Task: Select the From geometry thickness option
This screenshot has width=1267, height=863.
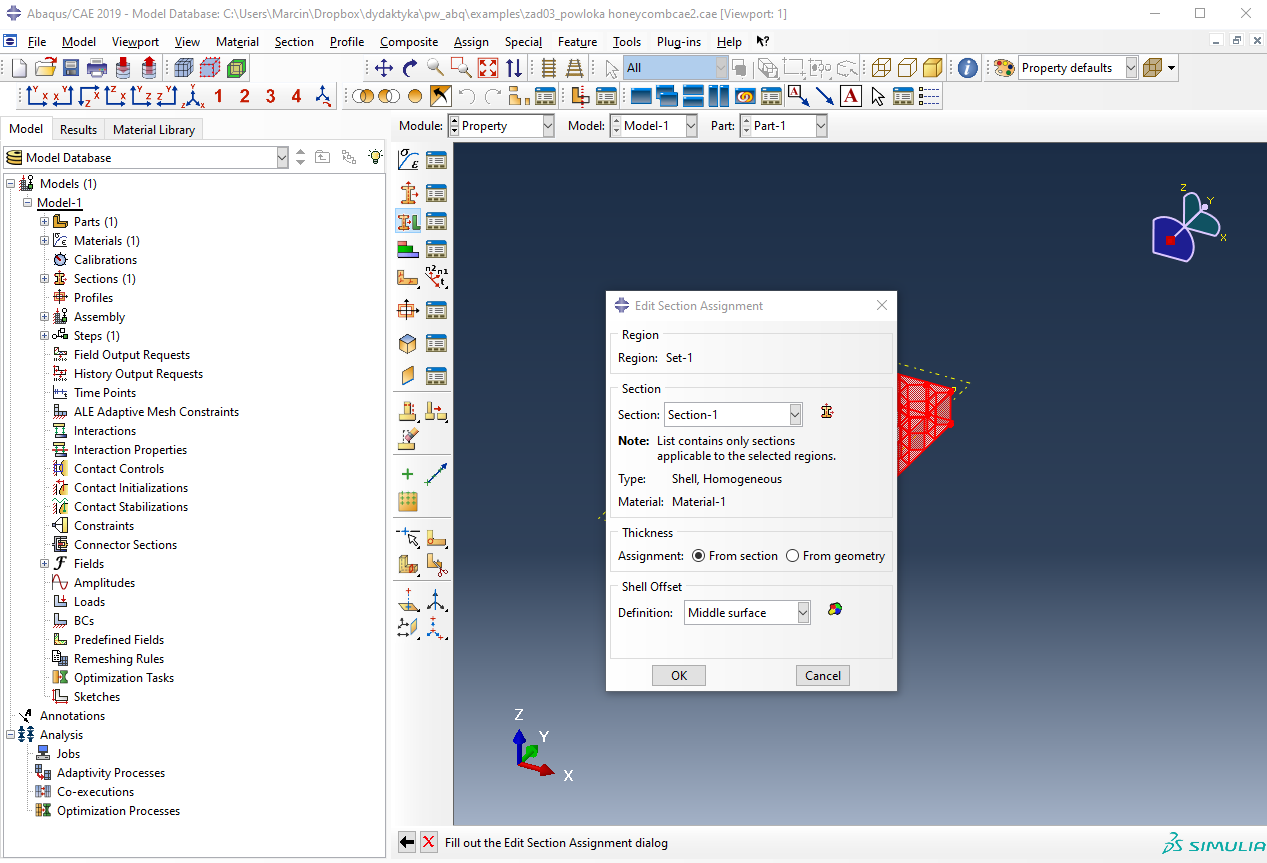Action: pos(792,556)
